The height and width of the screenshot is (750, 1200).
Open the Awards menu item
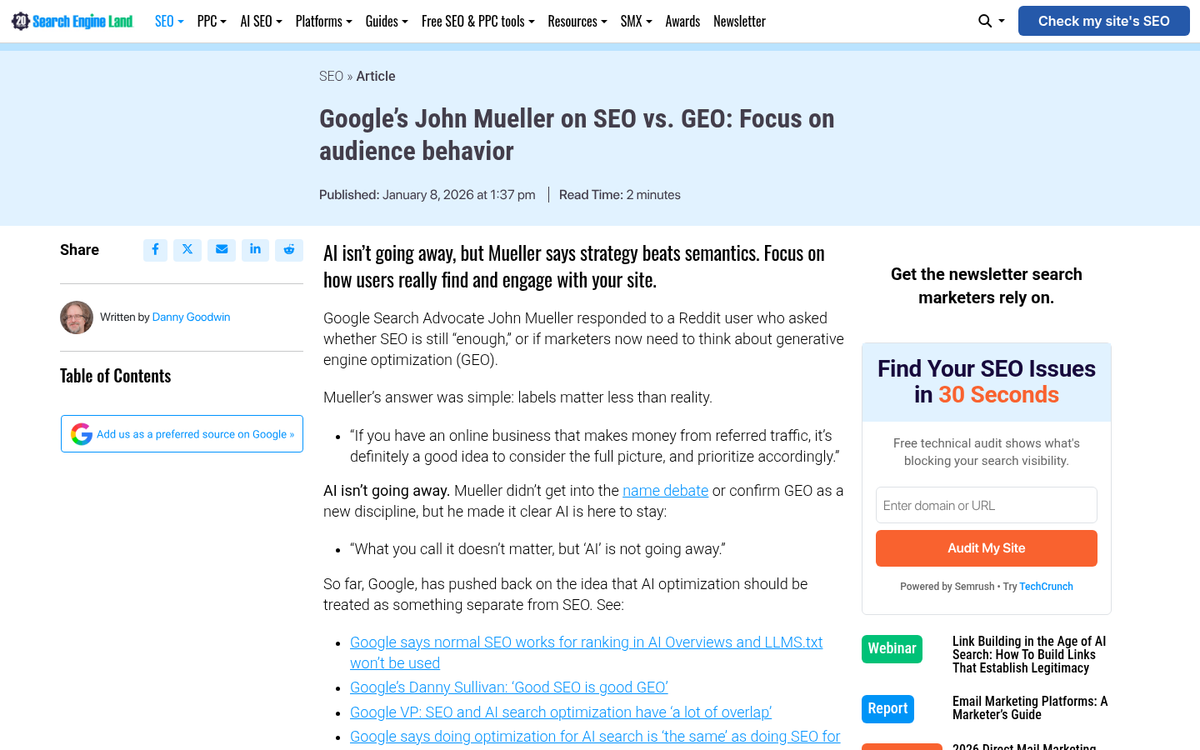(682, 20)
